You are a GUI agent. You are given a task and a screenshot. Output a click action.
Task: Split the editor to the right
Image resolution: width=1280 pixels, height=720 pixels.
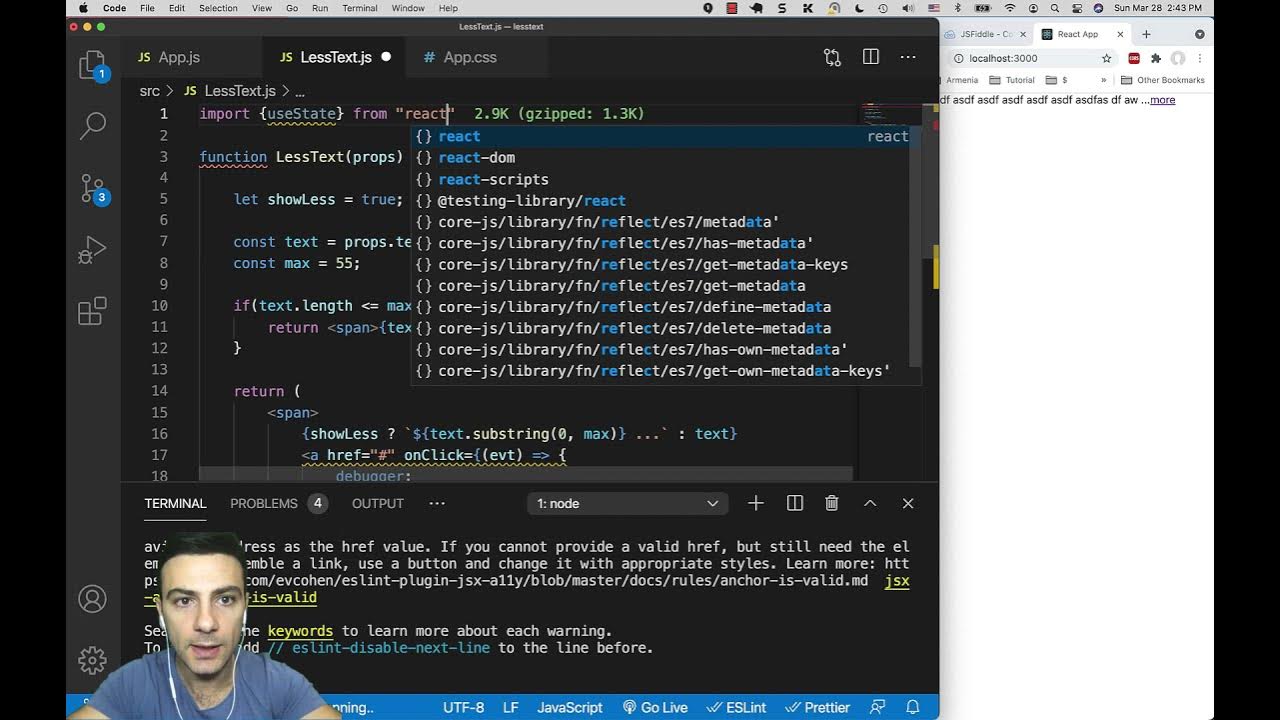[x=871, y=57]
